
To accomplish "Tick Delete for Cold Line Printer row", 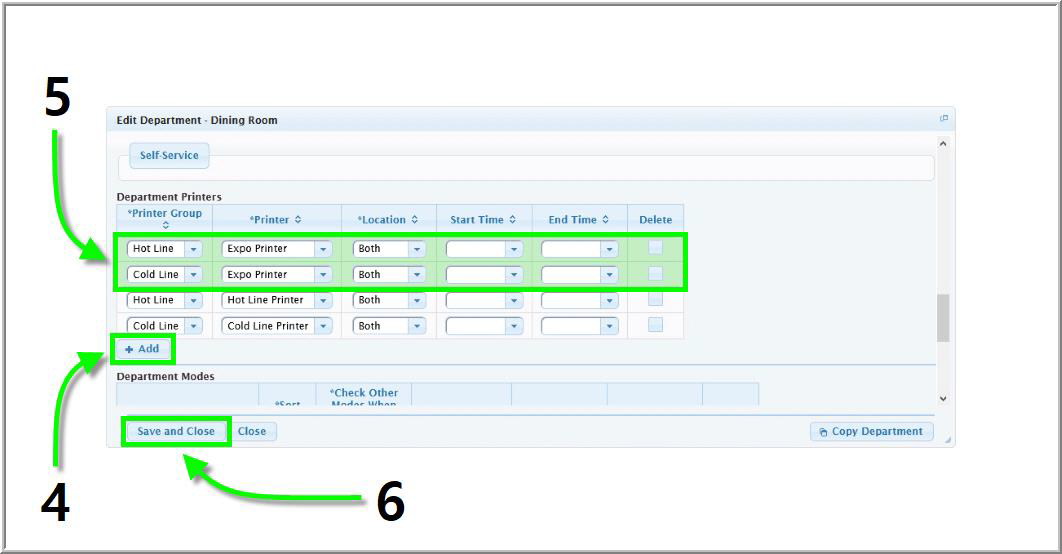I will click(x=655, y=325).
